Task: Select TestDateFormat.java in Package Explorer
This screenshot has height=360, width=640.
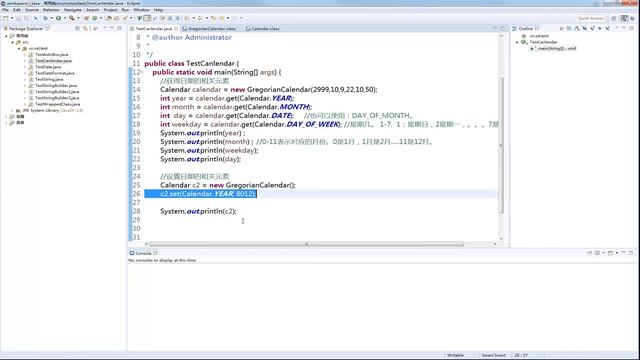Action: tap(55, 73)
